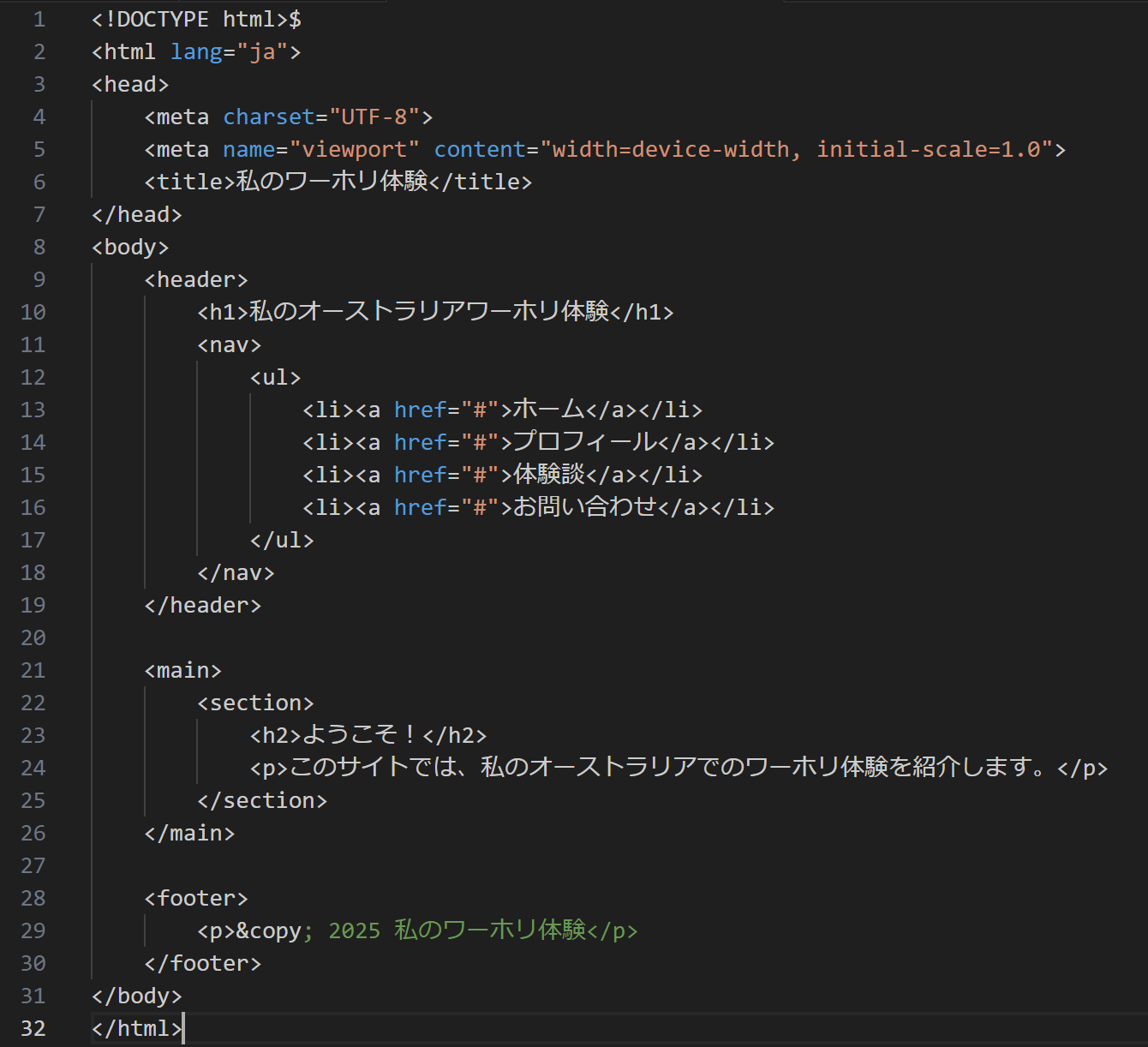Click the 2025 text in the footer paragraph

[x=355, y=930]
